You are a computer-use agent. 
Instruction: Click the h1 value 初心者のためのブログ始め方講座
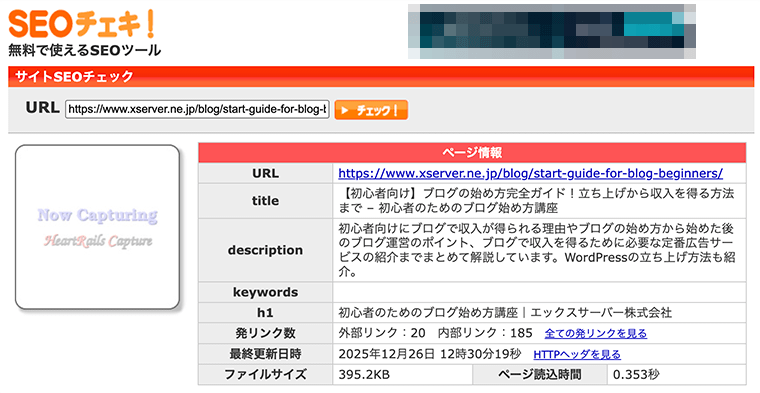505,313
